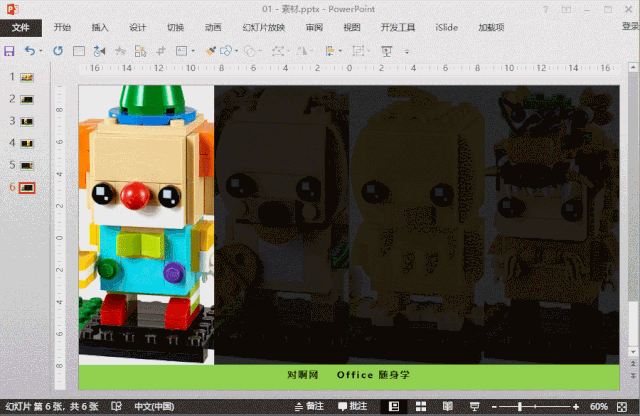
Task: Click Fit slide to window icon
Action: (622, 407)
